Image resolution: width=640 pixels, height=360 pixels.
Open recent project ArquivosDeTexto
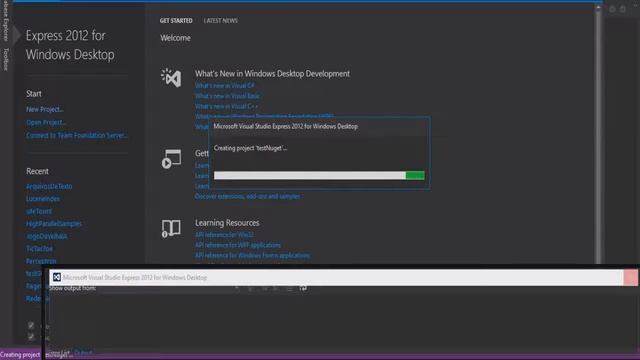point(49,186)
